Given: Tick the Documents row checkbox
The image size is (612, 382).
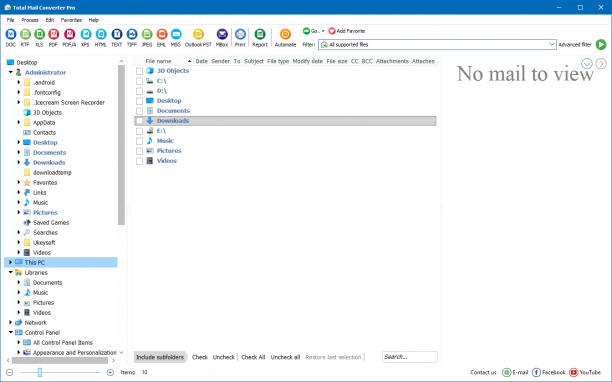Looking at the screenshot, I should coord(139,111).
